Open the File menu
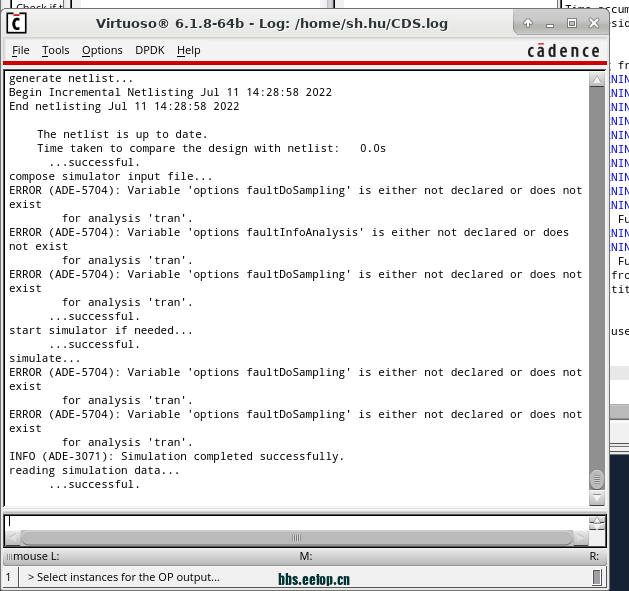 pyautogui.click(x=20, y=51)
